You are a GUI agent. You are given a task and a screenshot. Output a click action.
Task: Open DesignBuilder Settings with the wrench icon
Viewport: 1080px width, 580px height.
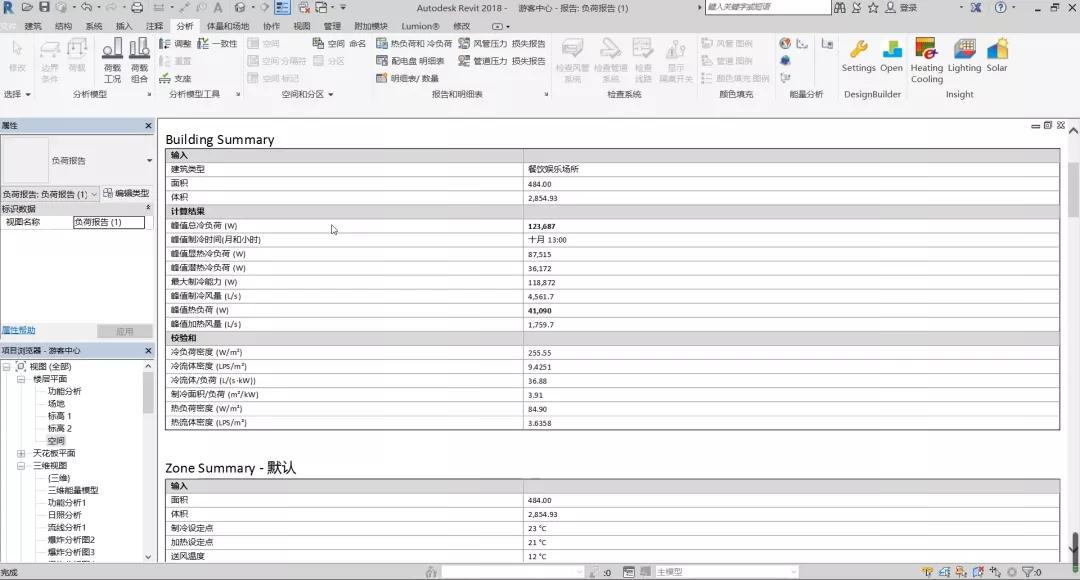pyautogui.click(x=859, y=50)
